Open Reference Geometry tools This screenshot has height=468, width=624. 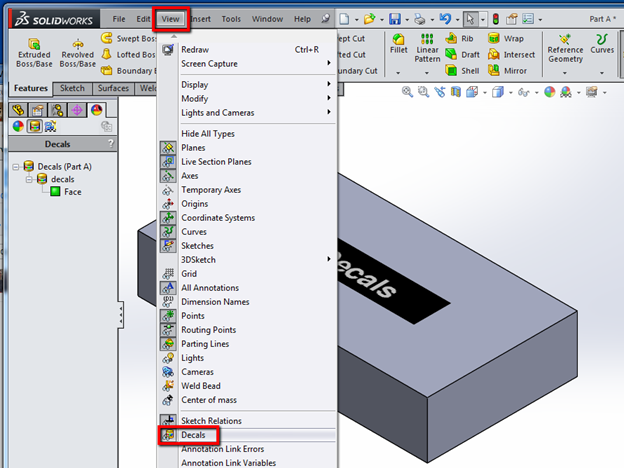[565, 49]
